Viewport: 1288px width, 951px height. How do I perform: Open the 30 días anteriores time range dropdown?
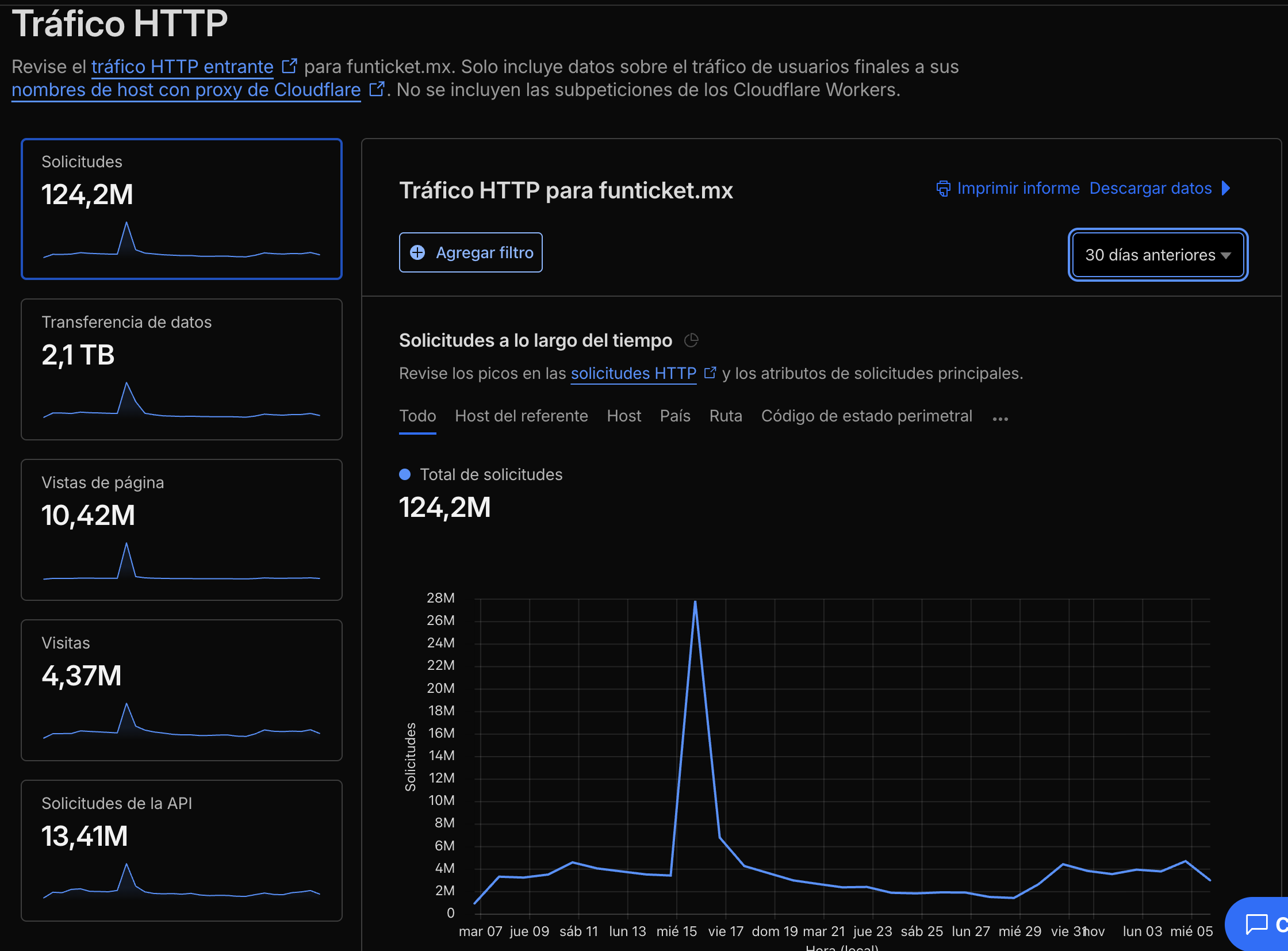(1157, 255)
